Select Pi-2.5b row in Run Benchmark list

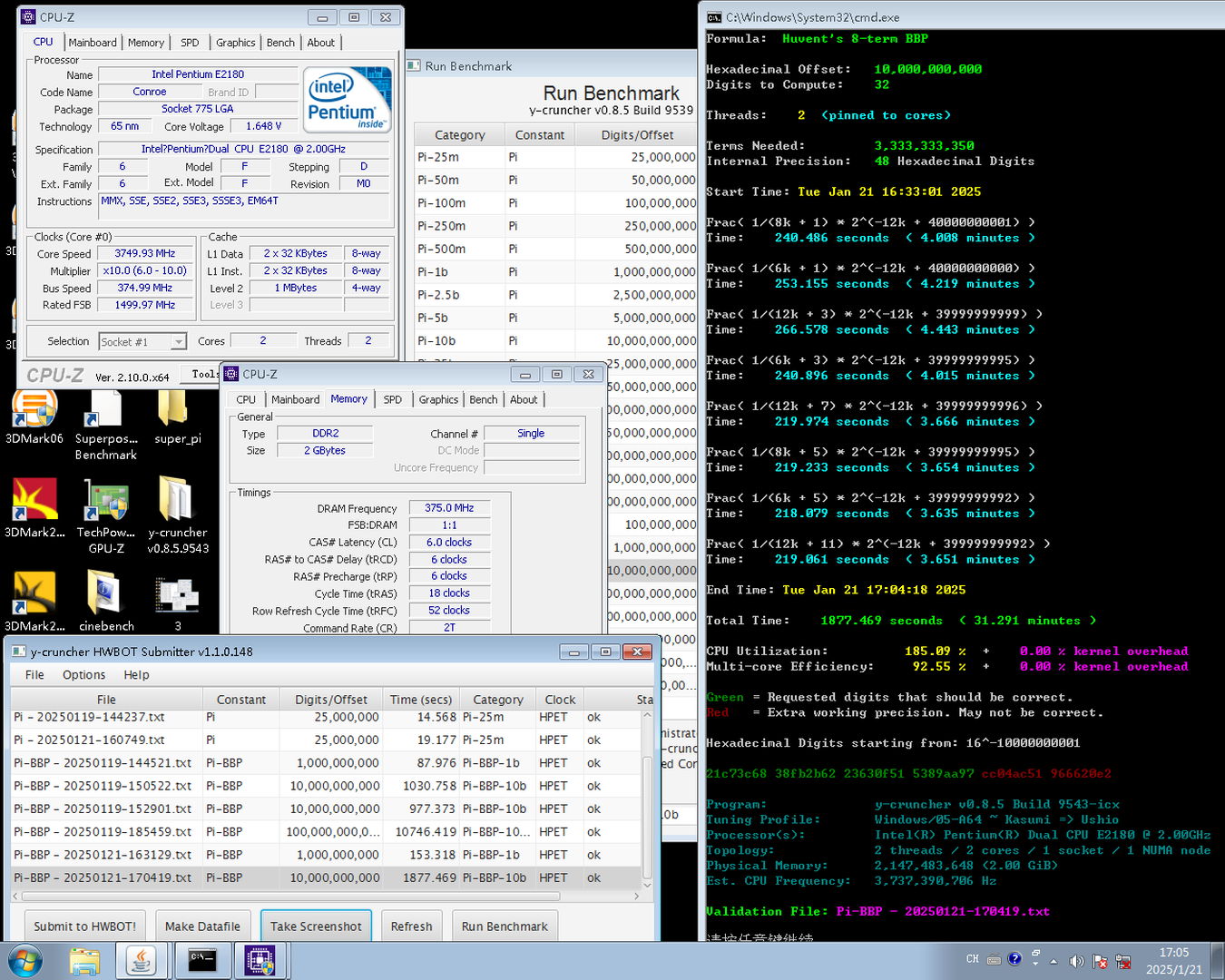click(555, 295)
